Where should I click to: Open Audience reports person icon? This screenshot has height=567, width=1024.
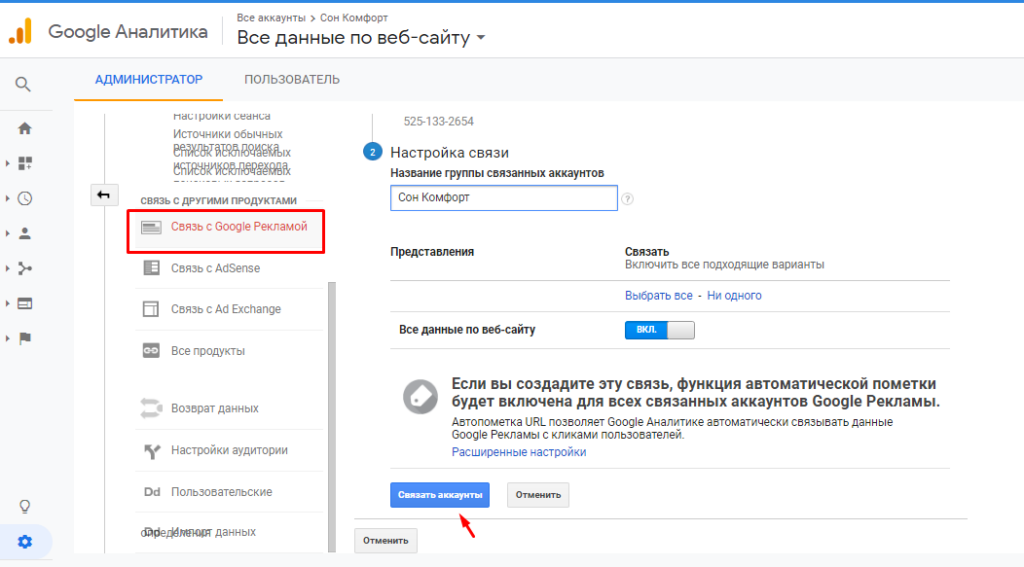click(x=25, y=233)
